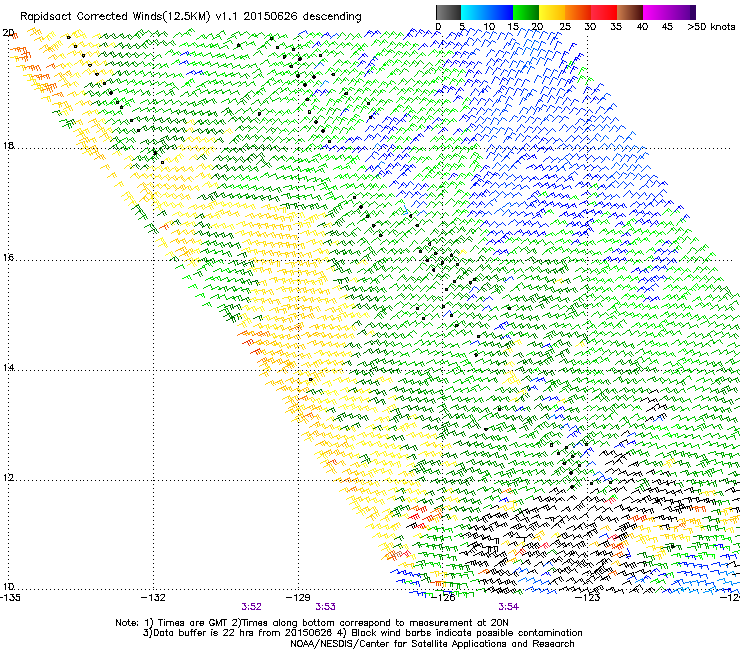This screenshot has height=650, width=740.
Task: Click the purple time label '3:52'
Action: click(x=251, y=607)
